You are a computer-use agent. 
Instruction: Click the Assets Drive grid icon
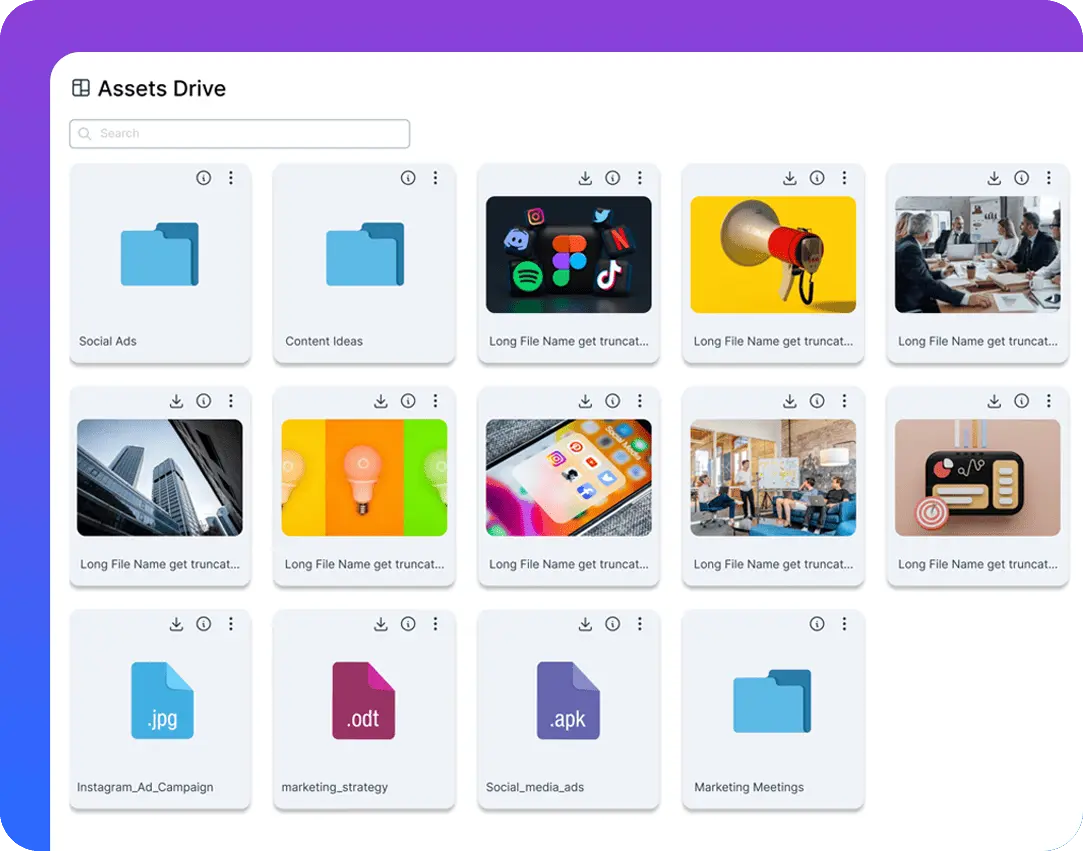pos(79,88)
